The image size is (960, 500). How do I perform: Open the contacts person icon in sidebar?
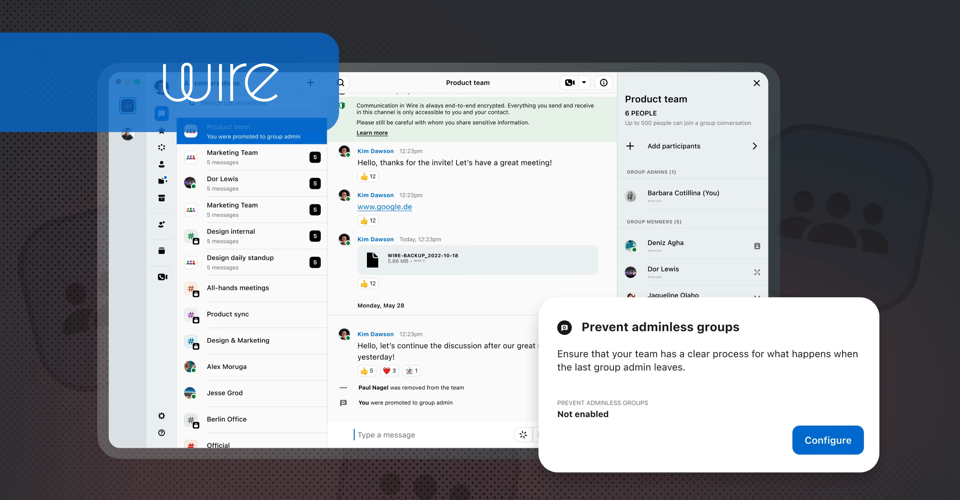click(x=162, y=164)
